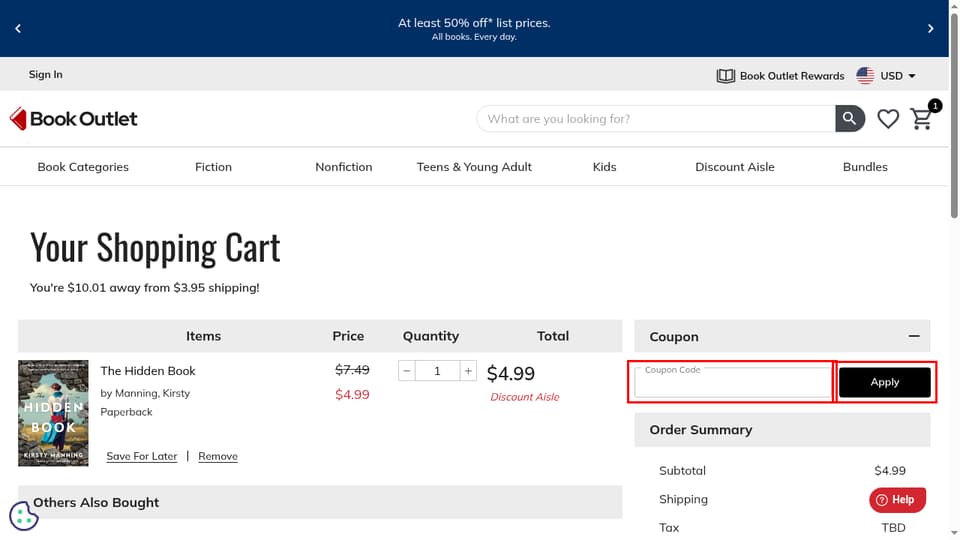Screen dimensions: 960x540
Task: Open the Sign In link
Action: coord(45,74)
